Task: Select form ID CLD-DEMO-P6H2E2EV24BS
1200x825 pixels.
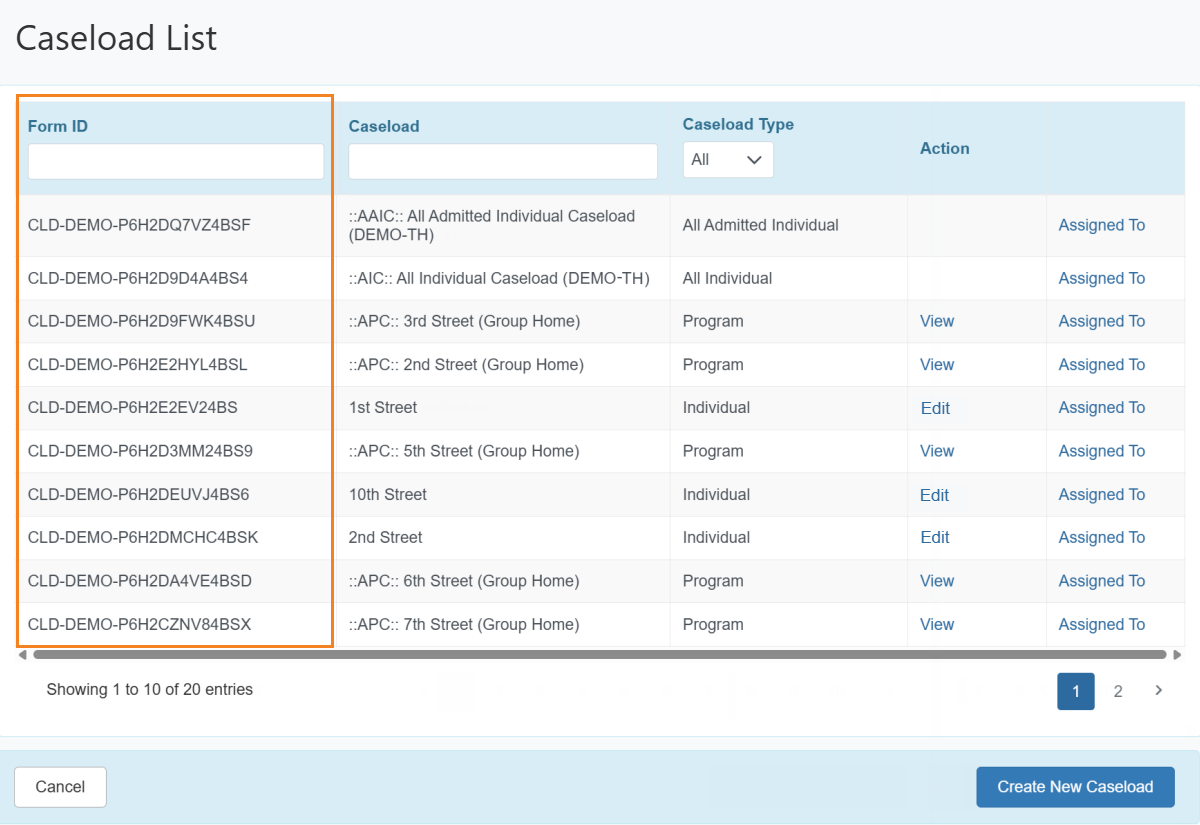Action: point(133,407)
